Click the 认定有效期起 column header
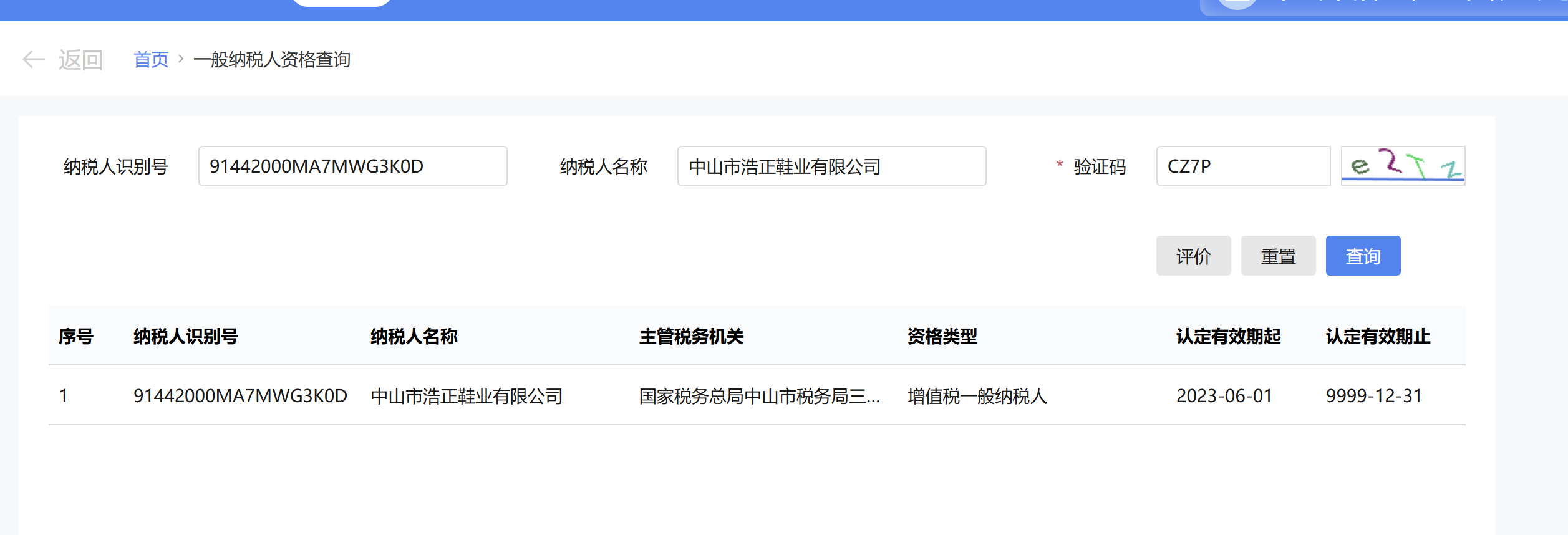Screen dimensions: 1568x535 tap(1228, 337)
